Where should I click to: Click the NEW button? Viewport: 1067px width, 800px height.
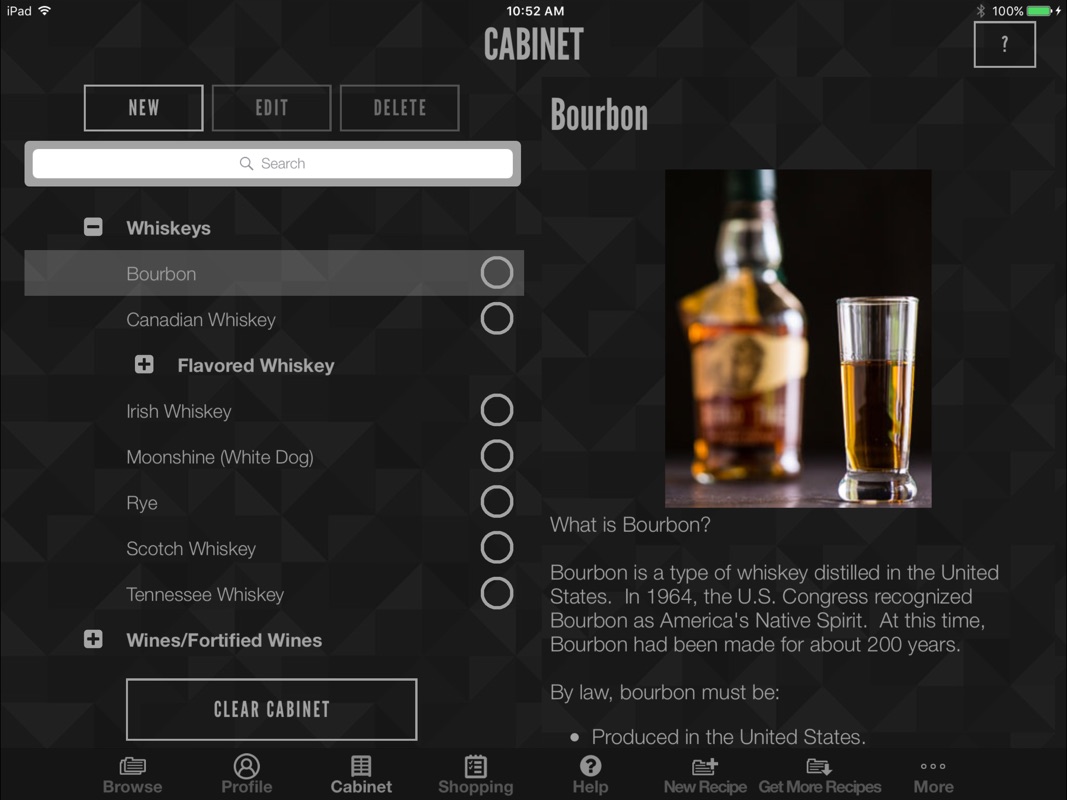click(144, 107)
